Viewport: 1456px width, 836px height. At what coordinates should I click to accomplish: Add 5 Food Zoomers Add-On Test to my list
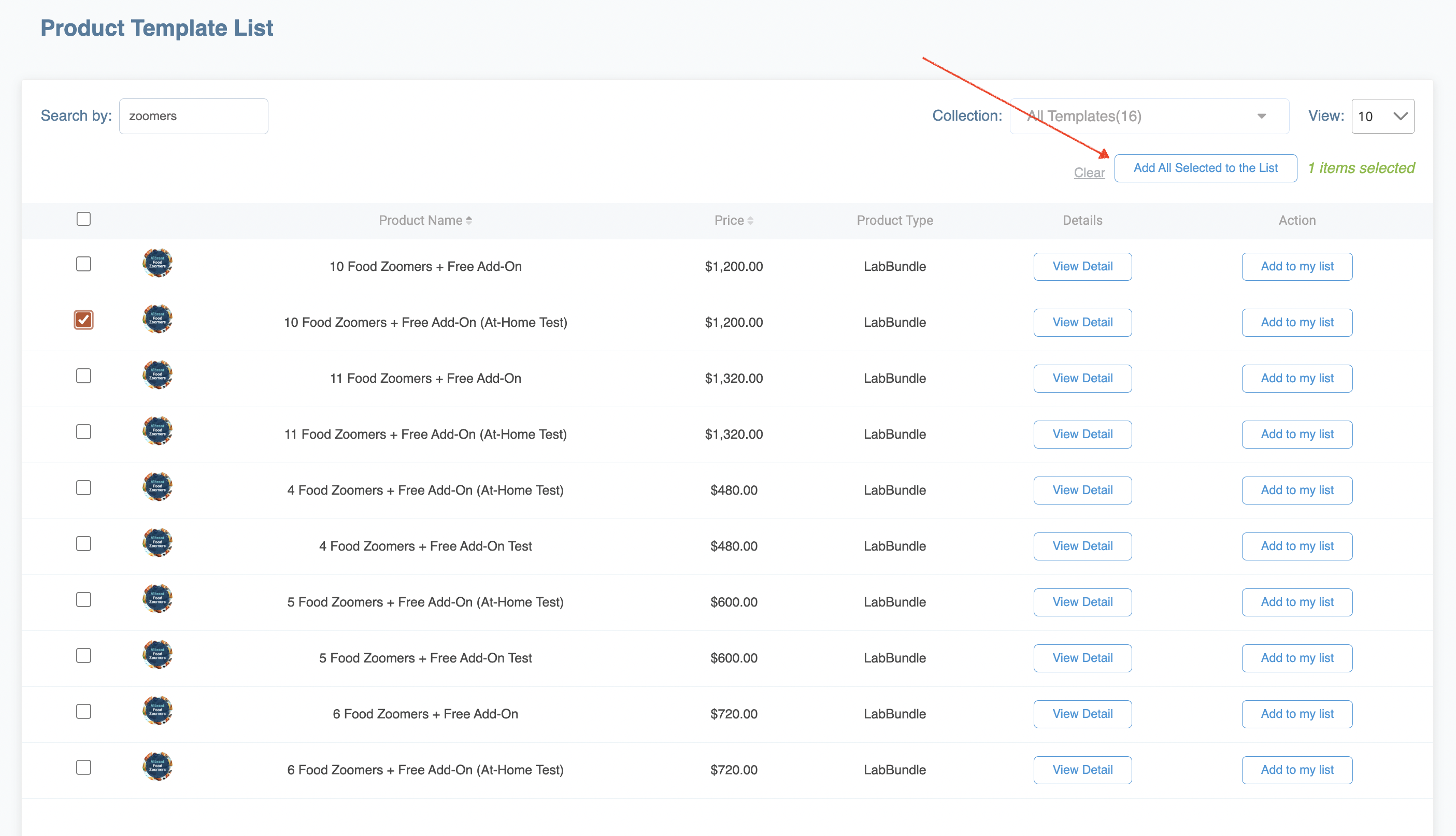pos(1297,658)
